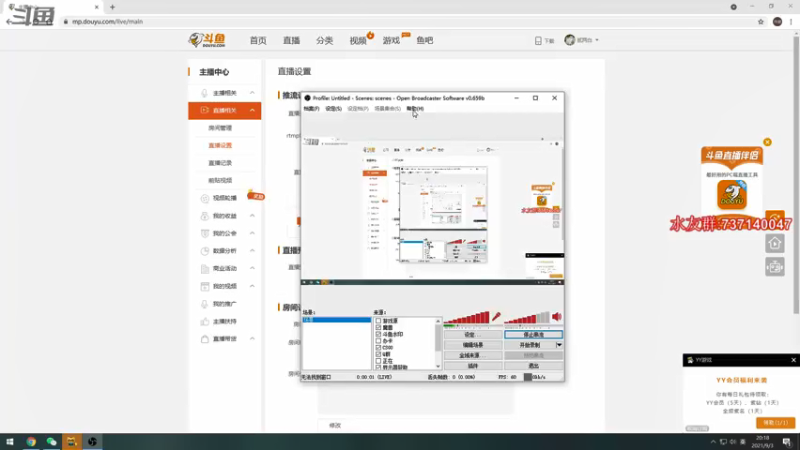Click the Douyu logo in site header
Viewport: 800px width, 450px height.
207,40
